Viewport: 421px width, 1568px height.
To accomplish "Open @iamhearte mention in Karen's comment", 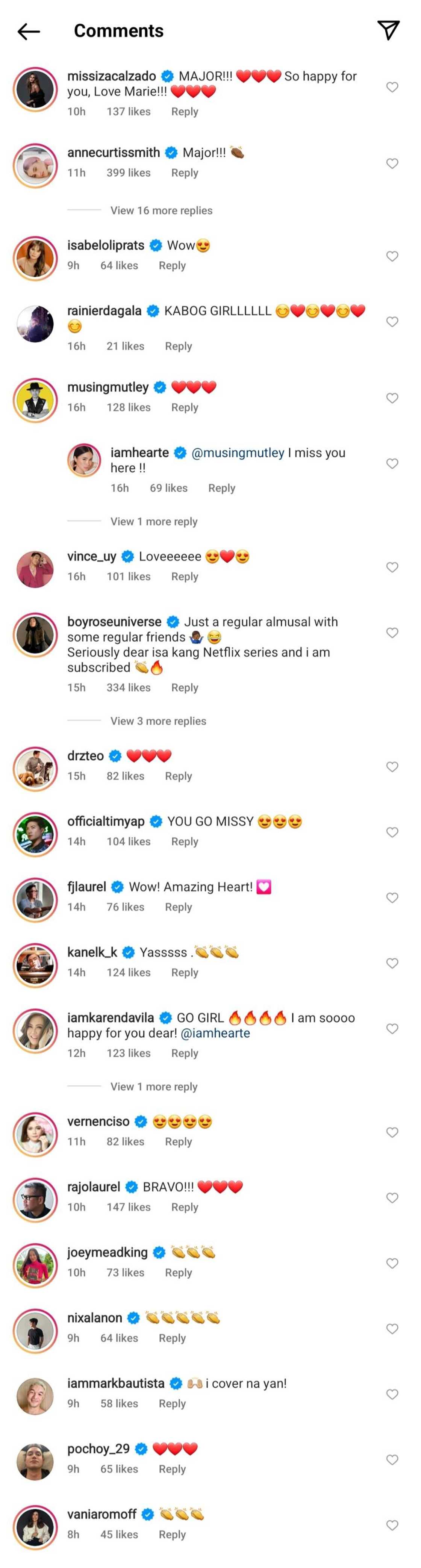I will click(215, 1033).
